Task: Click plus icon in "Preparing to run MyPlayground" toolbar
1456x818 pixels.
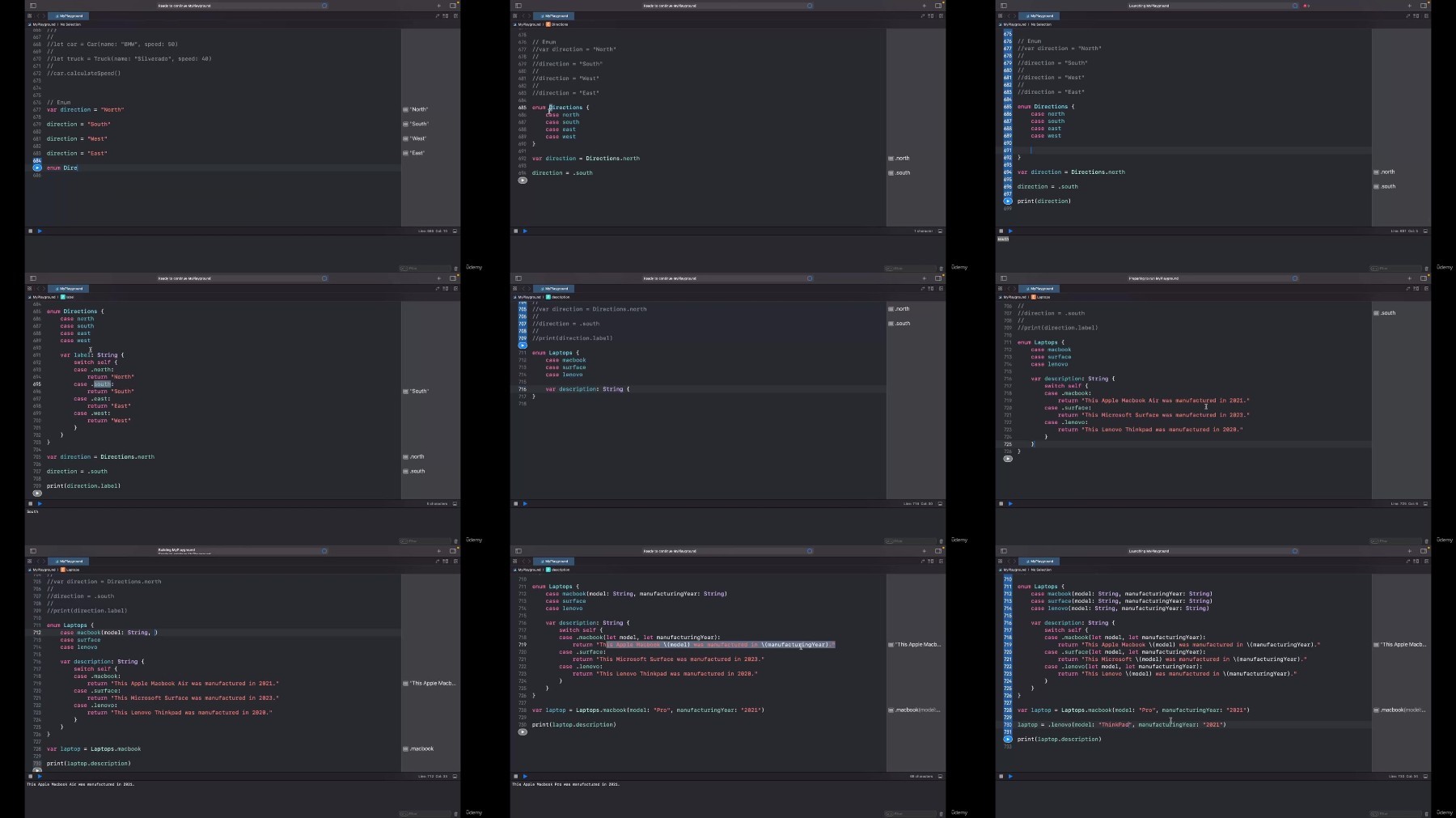Action: 1409,278
